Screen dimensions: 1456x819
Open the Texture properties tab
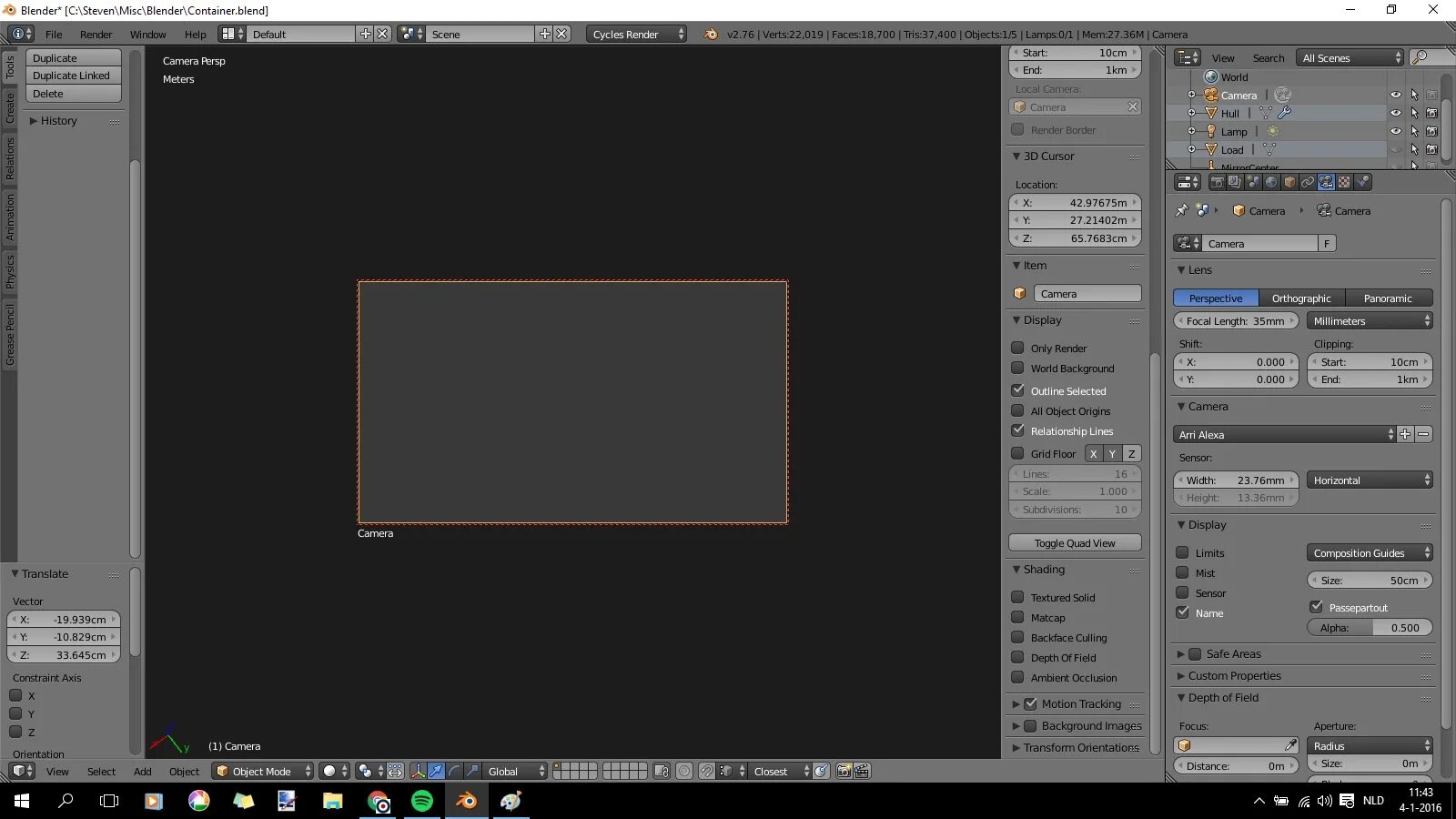(1344, 181)
